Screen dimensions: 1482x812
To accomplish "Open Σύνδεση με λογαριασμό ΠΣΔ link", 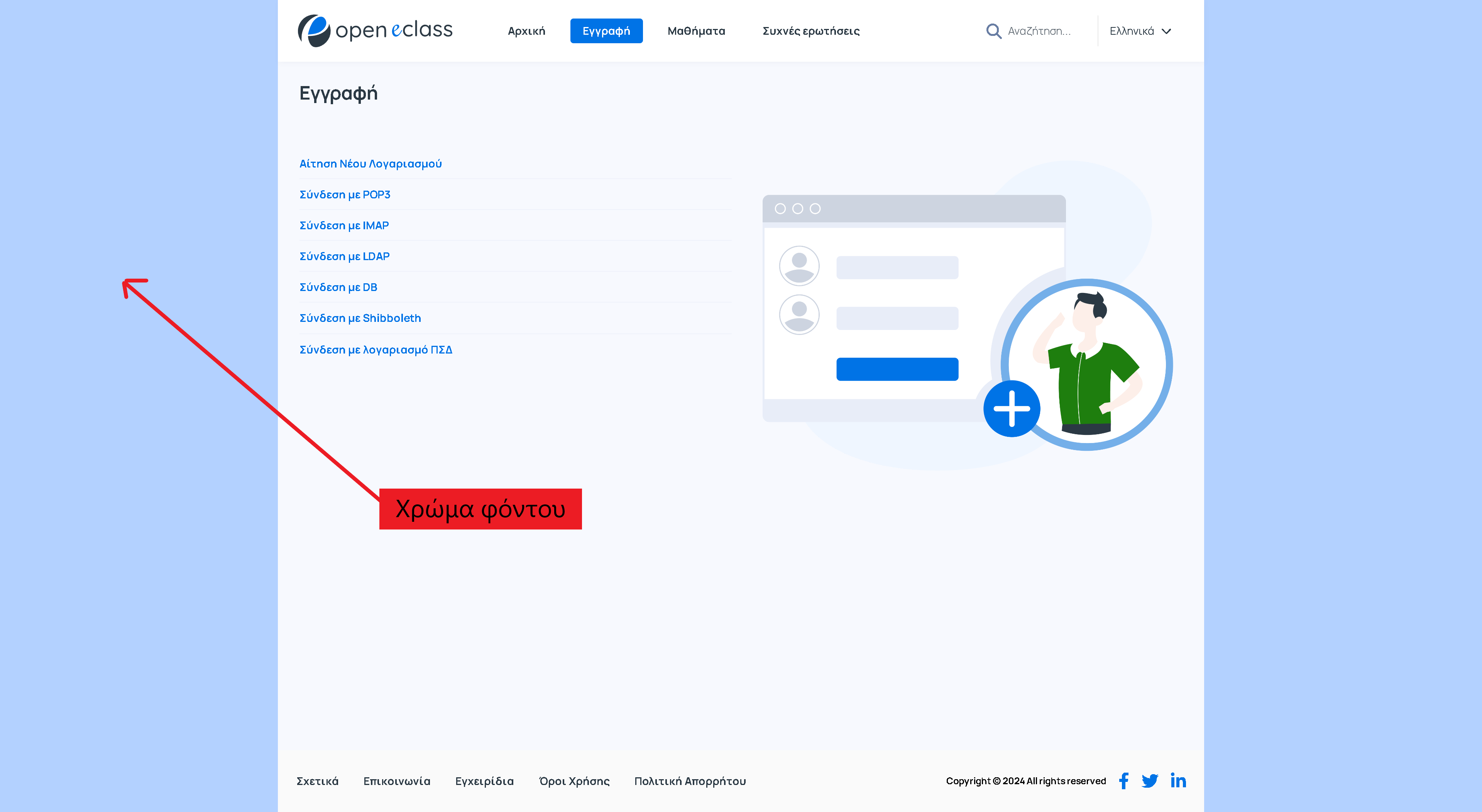I will point(376,350).
